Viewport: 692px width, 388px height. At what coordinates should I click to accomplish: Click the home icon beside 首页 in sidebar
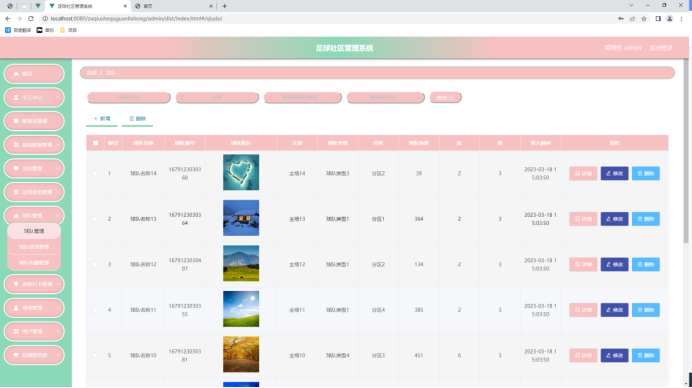(16, 74)
